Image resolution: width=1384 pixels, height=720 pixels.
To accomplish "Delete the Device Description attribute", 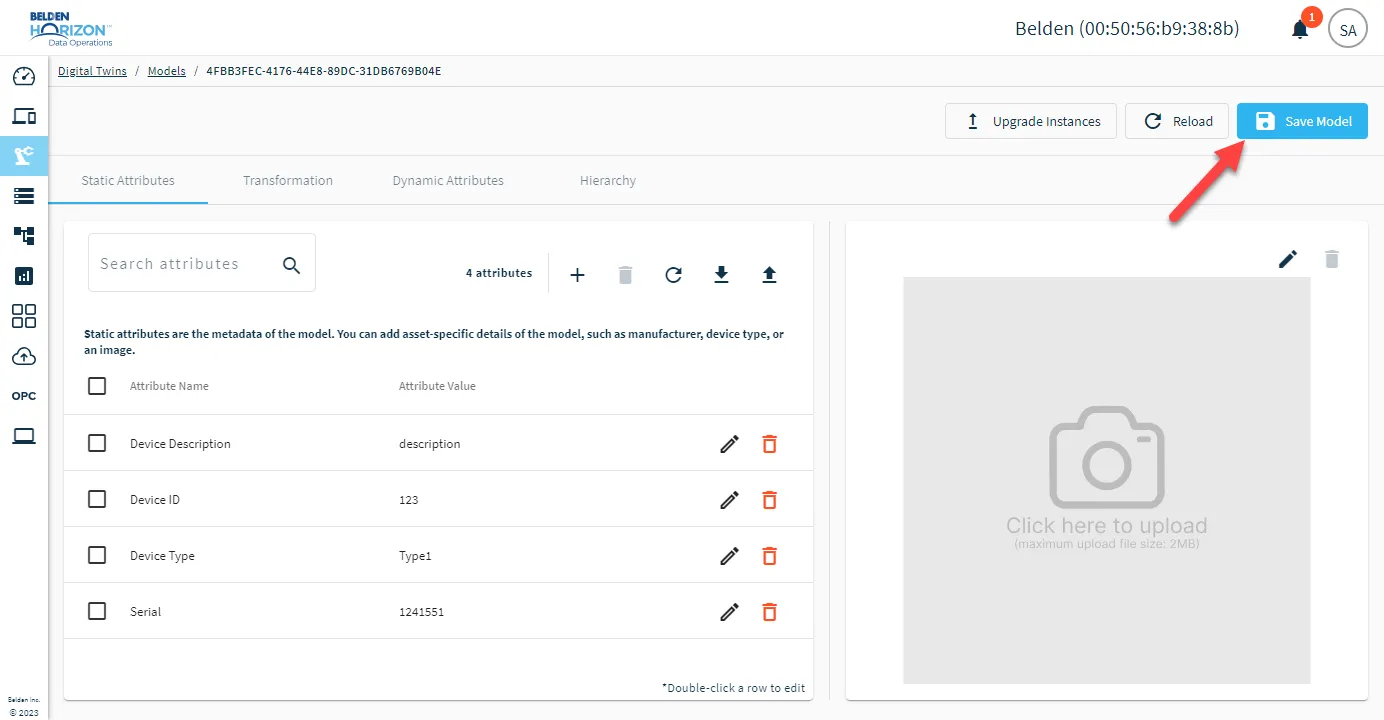I will [769, 444].
